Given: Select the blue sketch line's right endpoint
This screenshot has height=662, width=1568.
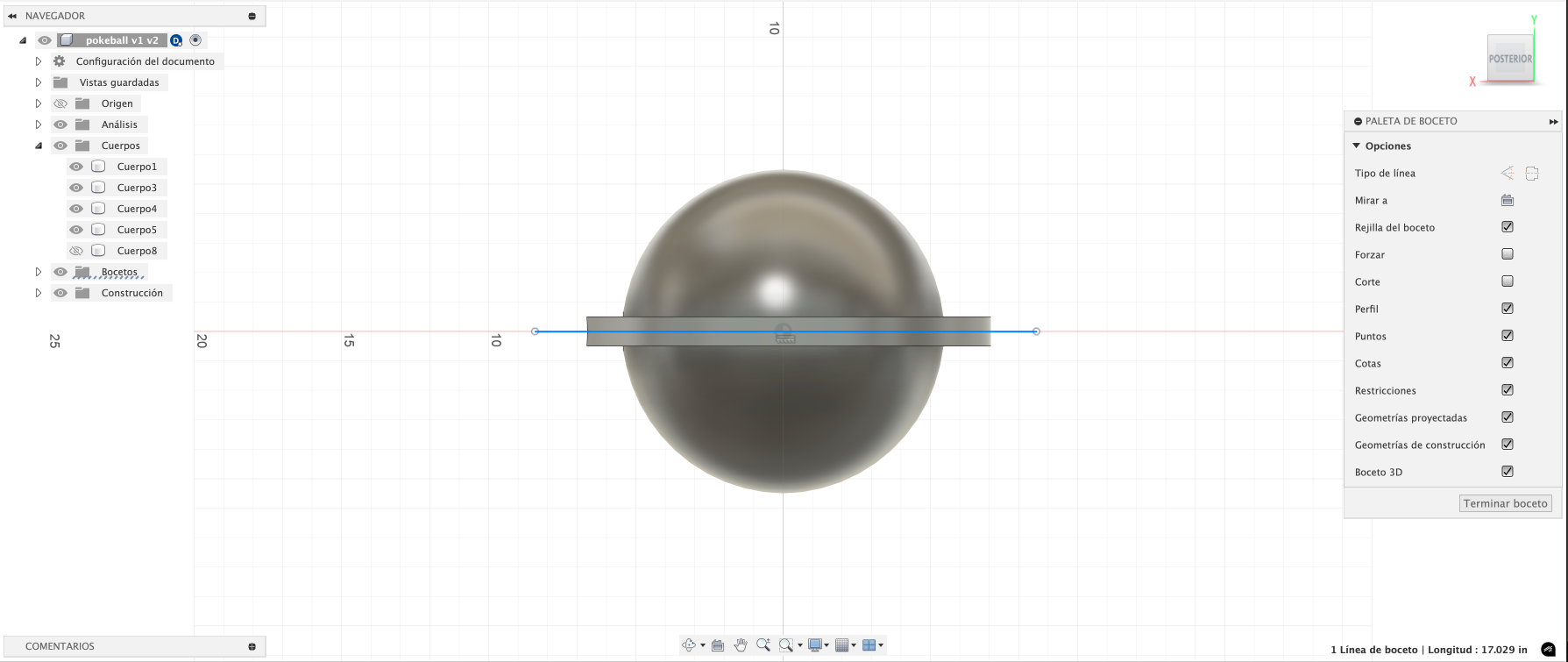Looking at the screenshot, I should point(1036,331).
